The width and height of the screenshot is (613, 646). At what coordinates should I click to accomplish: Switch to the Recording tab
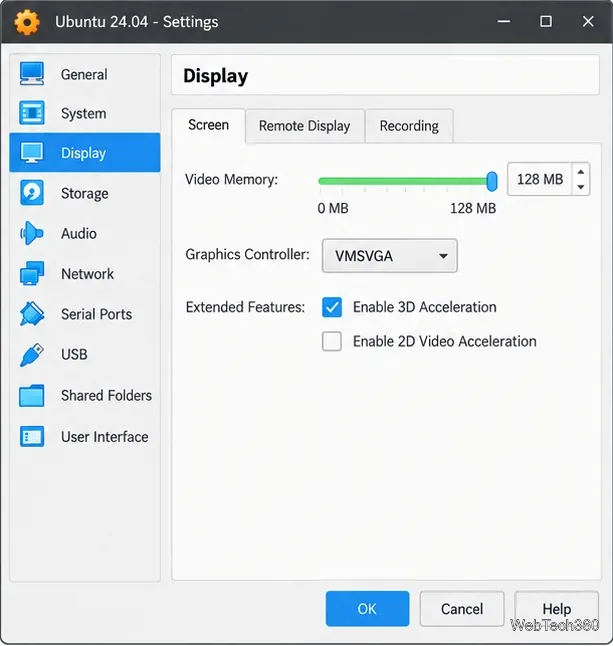[409, 126]
